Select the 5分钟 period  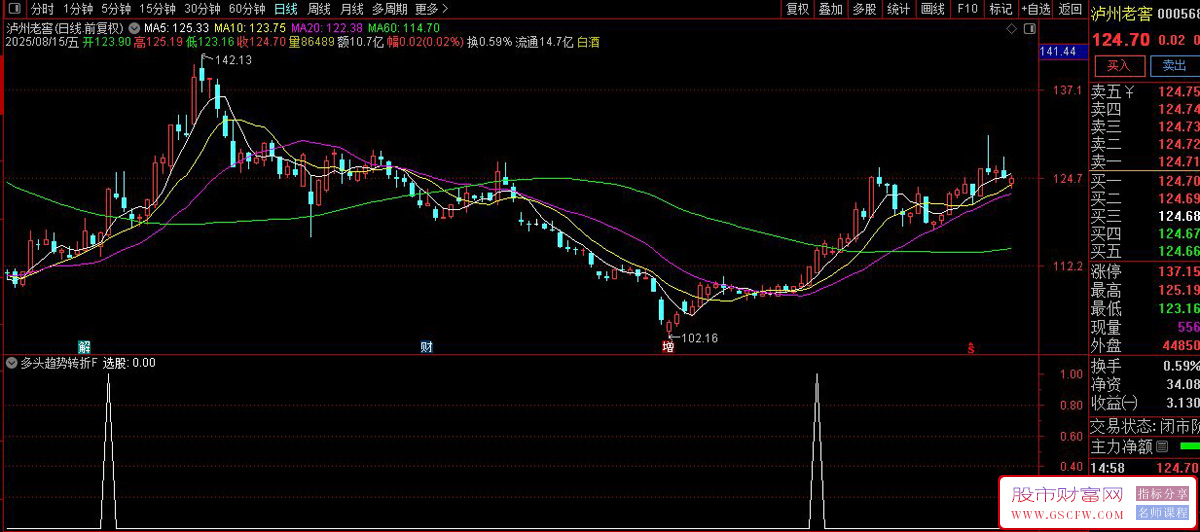tap(116, 9)
